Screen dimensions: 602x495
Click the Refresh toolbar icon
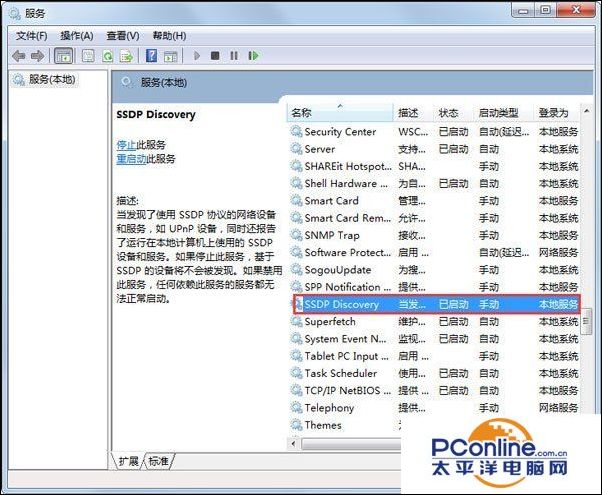point(108,56)
